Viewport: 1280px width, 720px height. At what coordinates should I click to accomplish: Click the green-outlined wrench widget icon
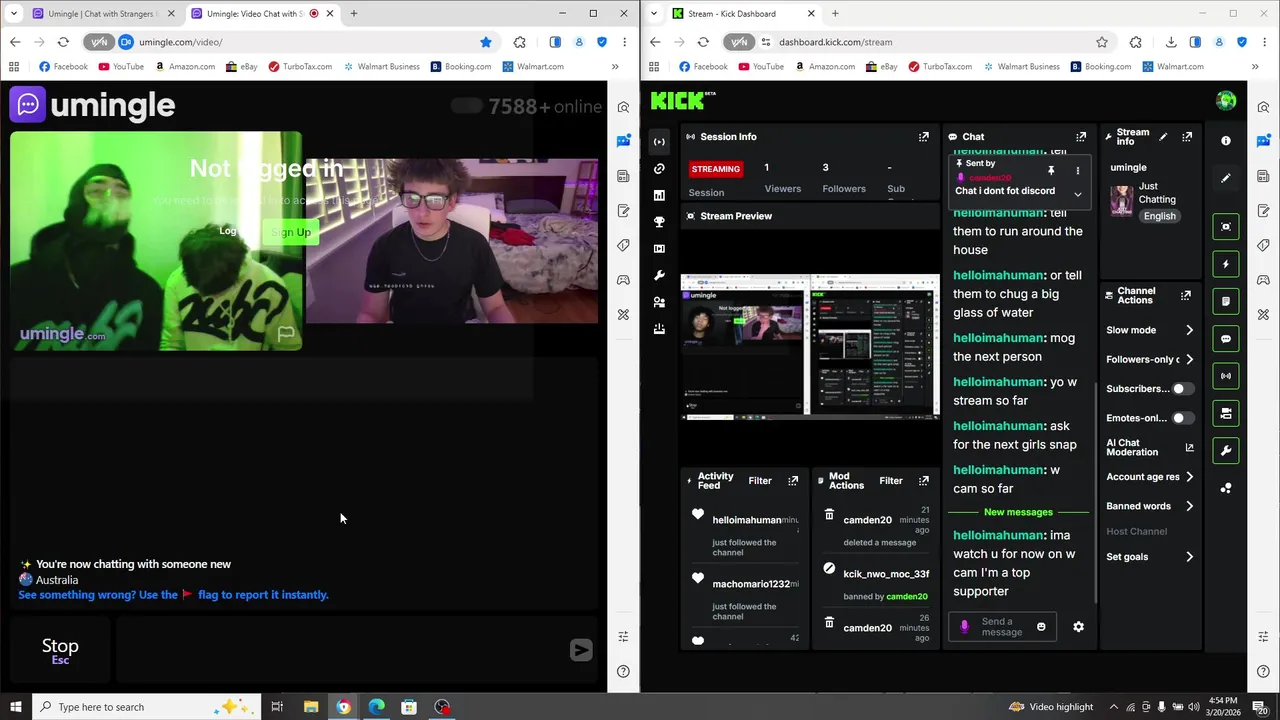click(x=1226, y=451)
